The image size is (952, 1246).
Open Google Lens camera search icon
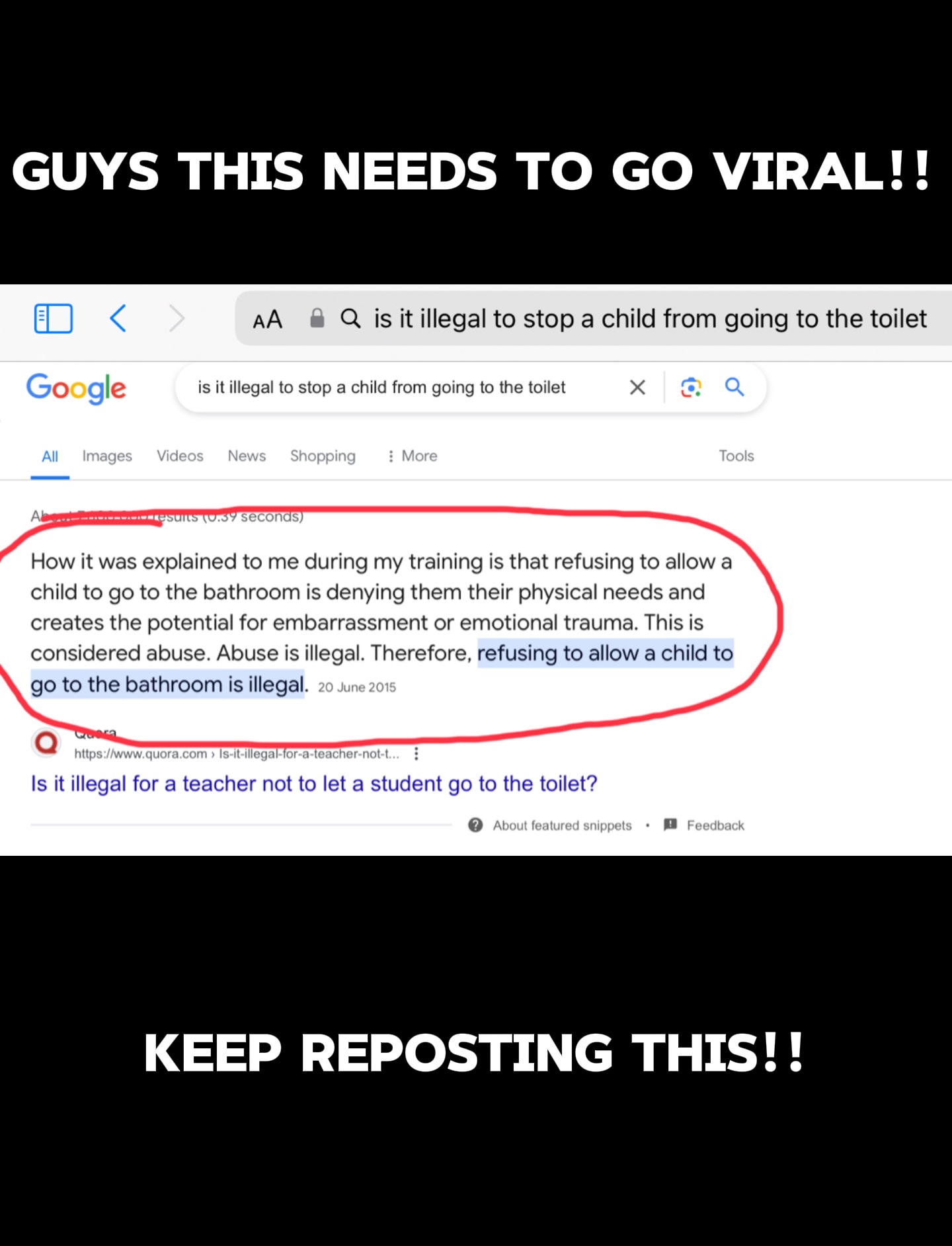691,387
